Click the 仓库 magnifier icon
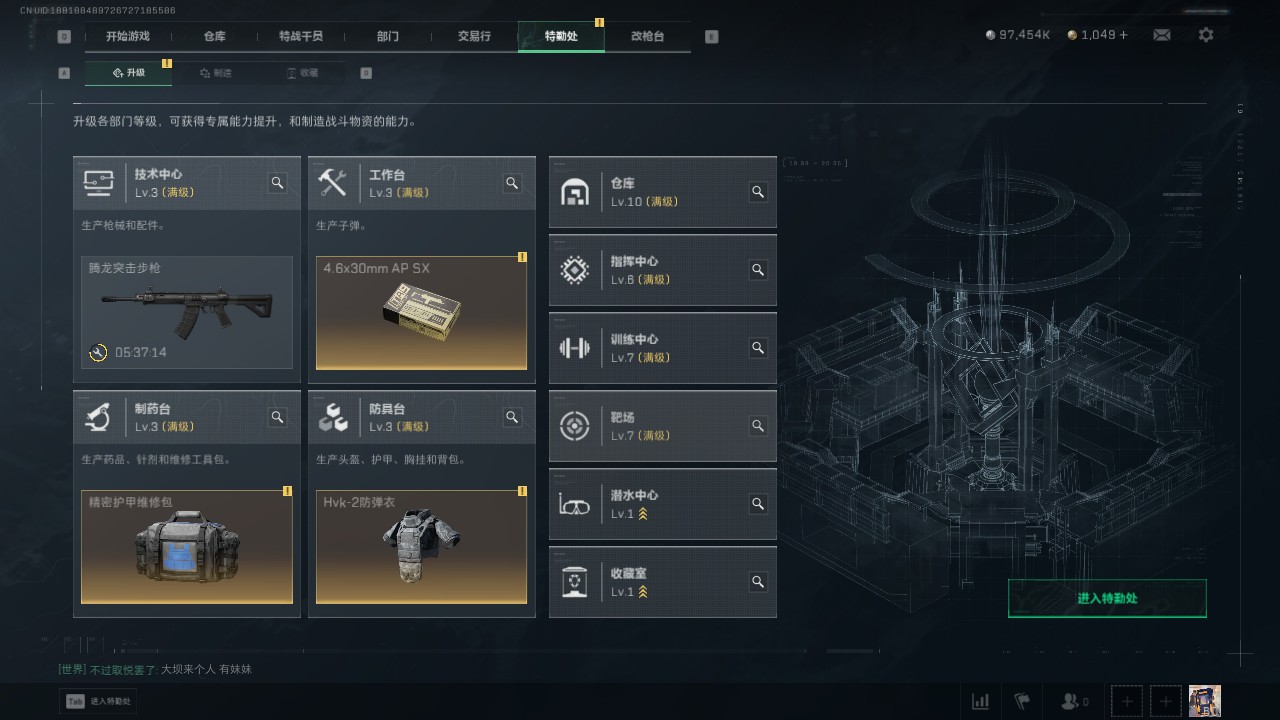 click(758, 192)
